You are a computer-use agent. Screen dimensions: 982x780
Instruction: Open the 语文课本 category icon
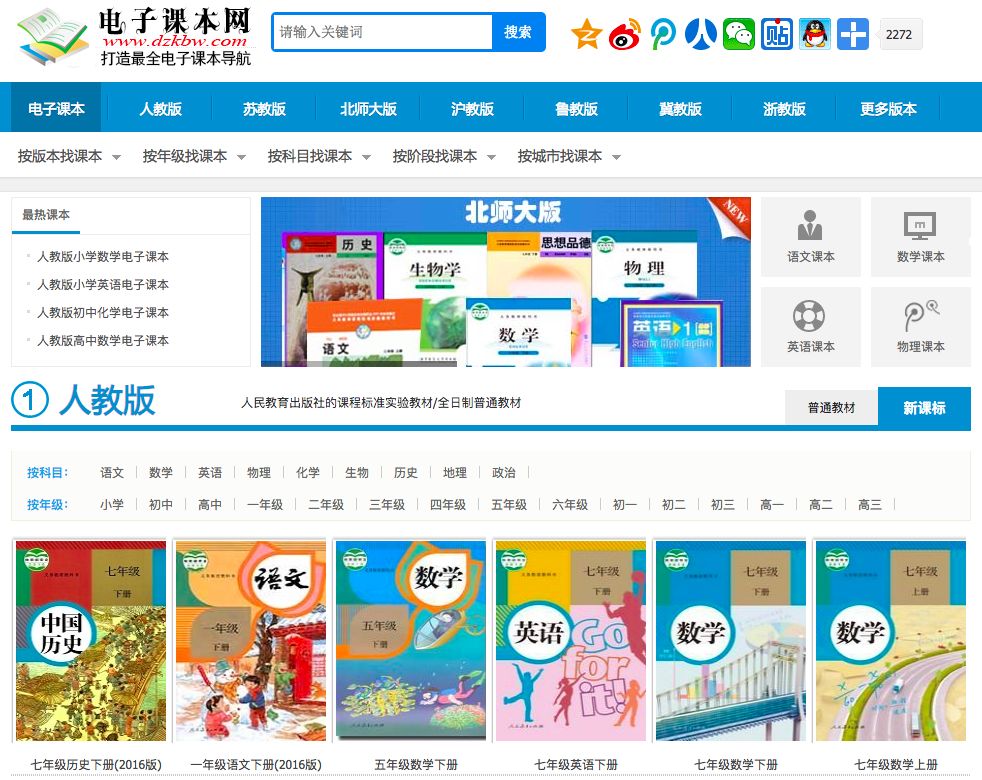[x=810, y=236]
